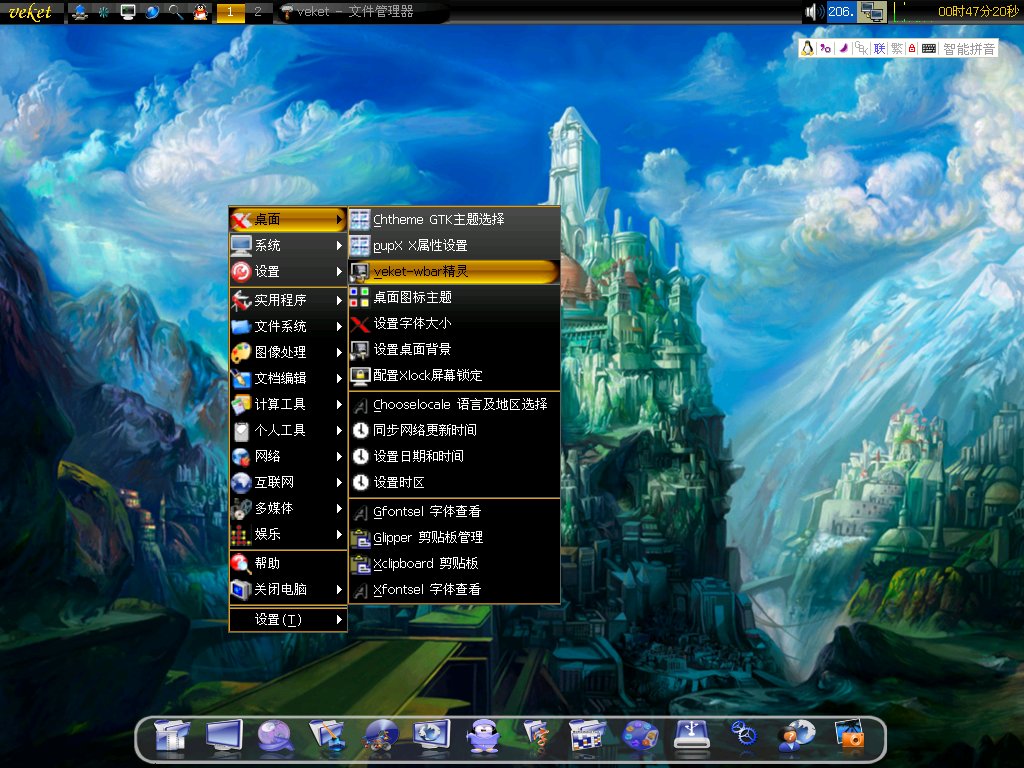Open the 娱乐 menu entry
This screenshot has width=1024, height=768.
[x=287, y=535]
